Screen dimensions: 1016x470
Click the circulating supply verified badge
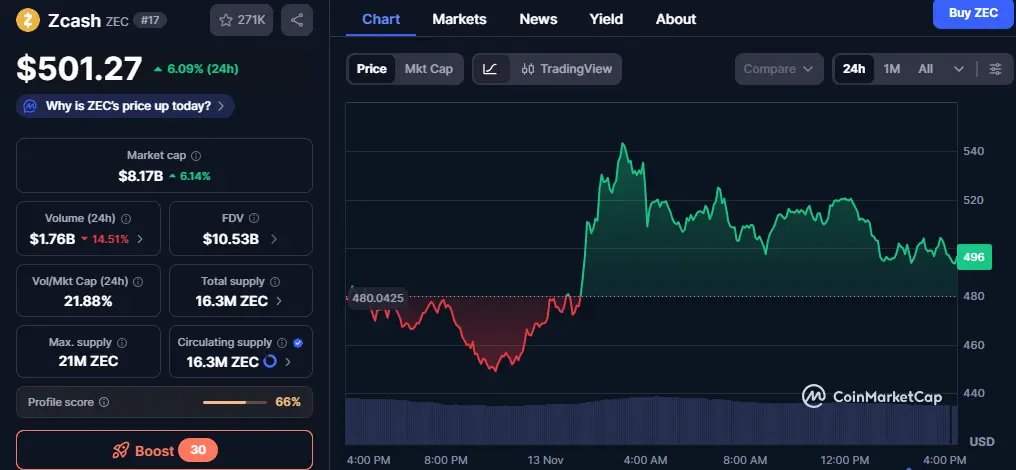coord(298,343)
